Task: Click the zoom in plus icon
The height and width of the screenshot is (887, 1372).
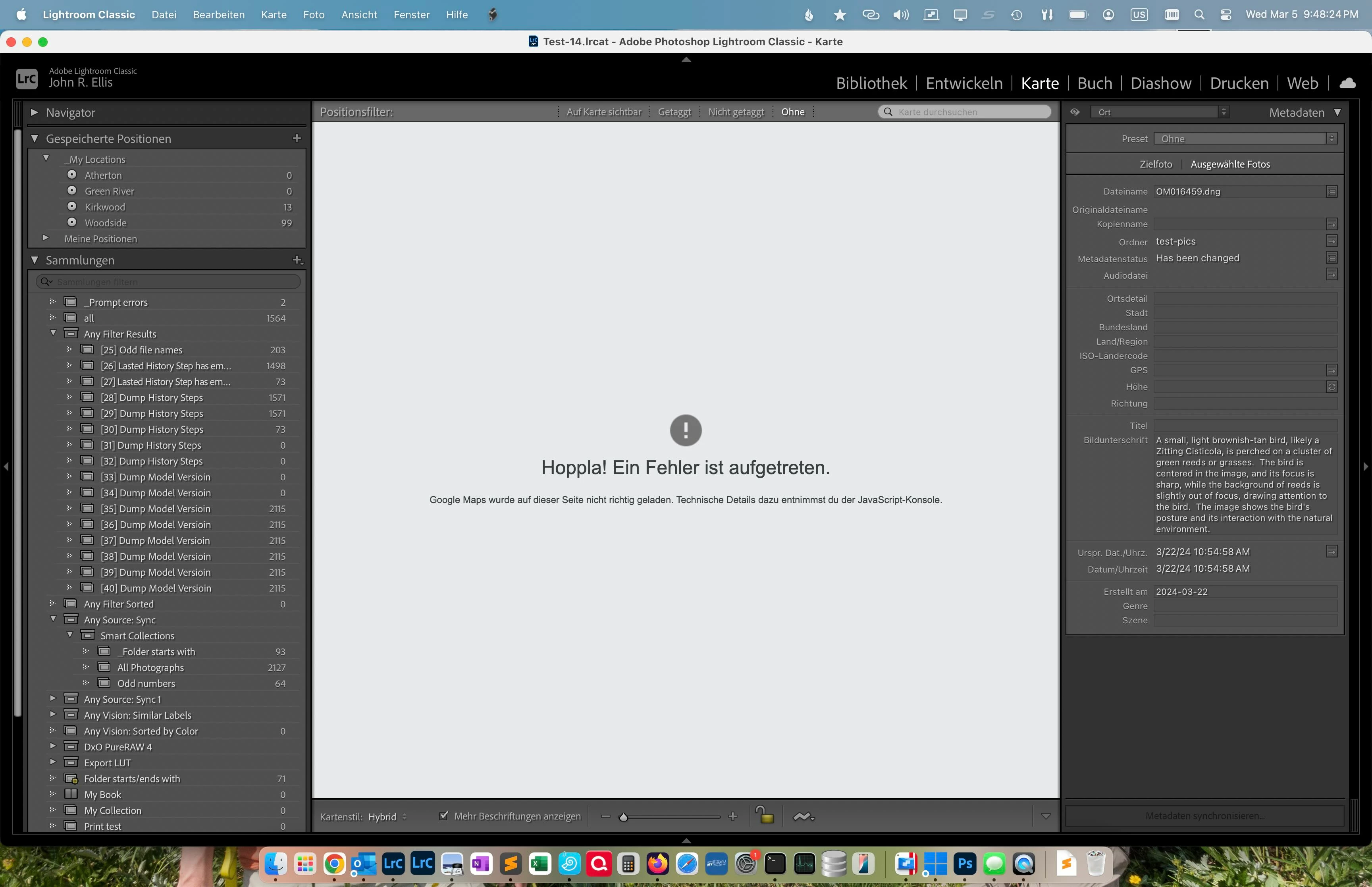Action: (732, 816)
